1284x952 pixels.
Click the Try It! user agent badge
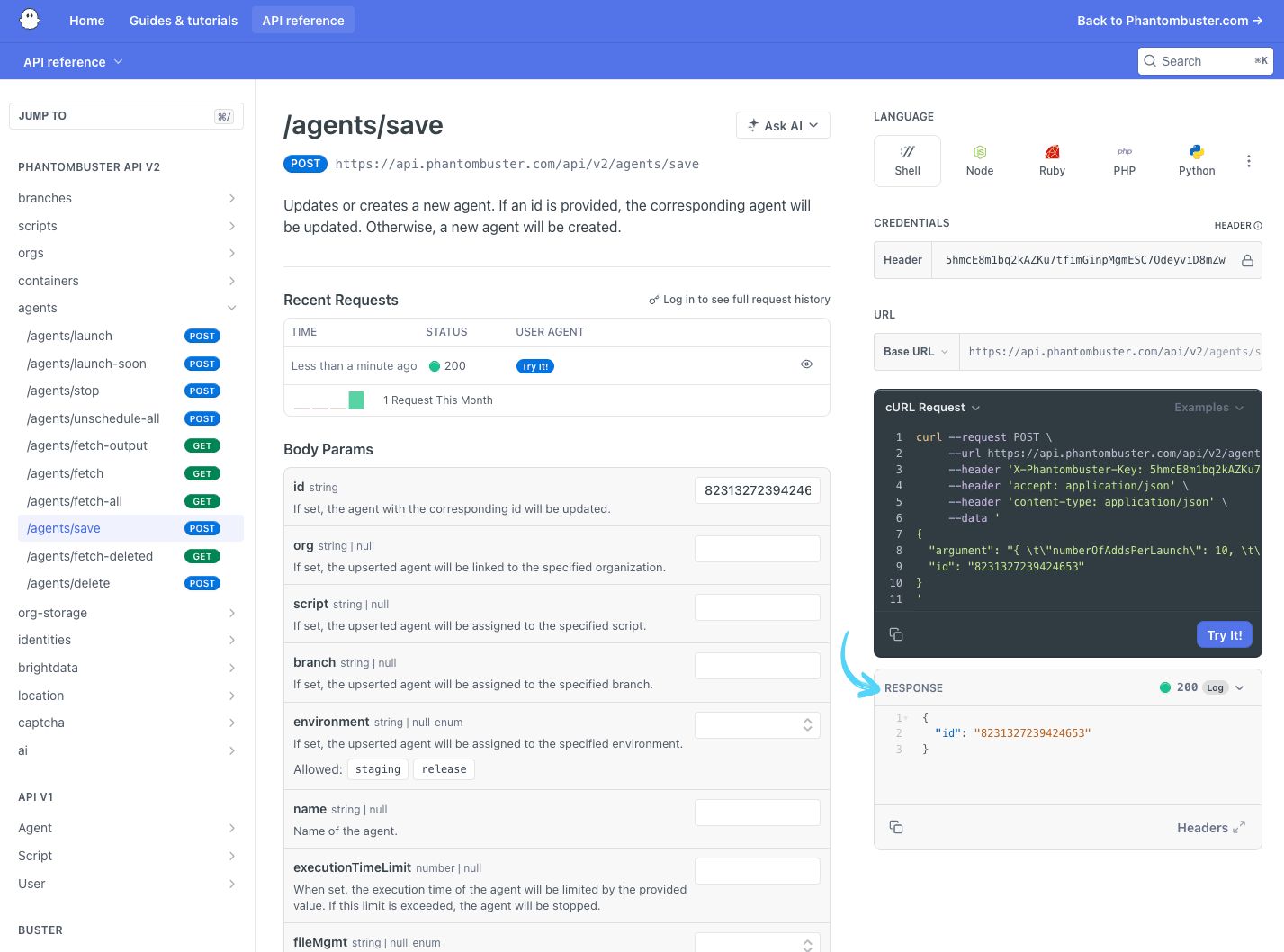tap(534, 366)
